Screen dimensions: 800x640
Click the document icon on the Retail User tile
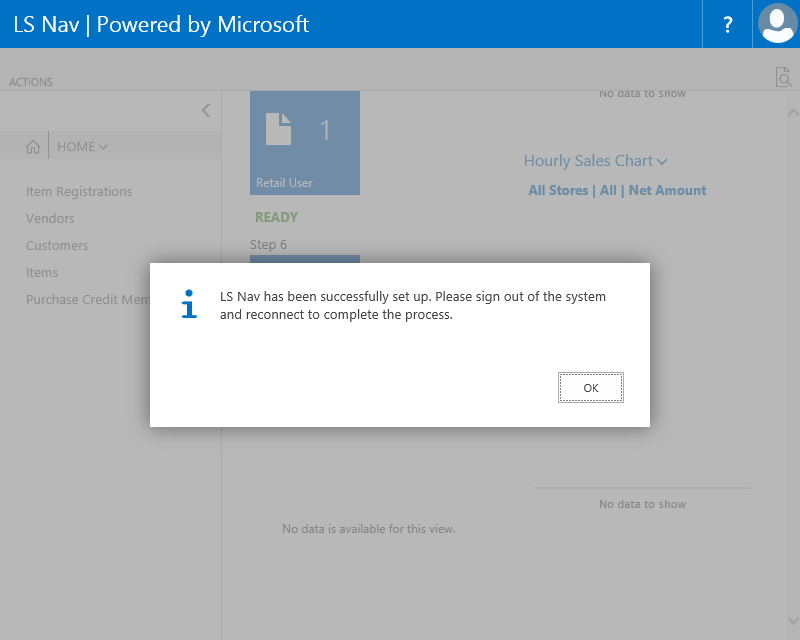click(279, 129)
